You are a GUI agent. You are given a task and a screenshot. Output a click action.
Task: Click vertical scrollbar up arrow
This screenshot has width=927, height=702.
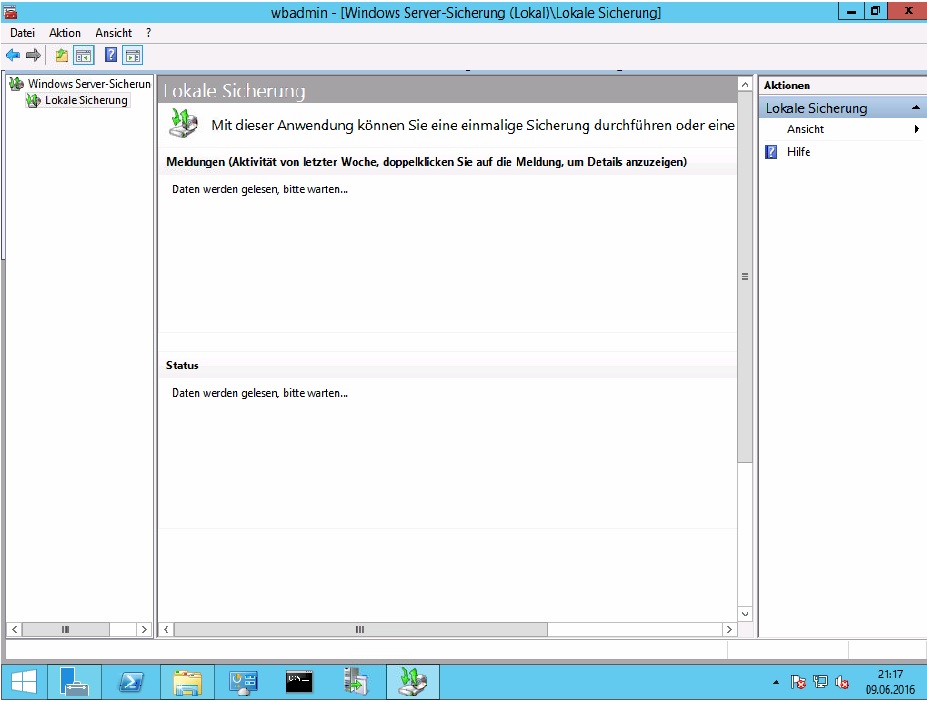745,85
